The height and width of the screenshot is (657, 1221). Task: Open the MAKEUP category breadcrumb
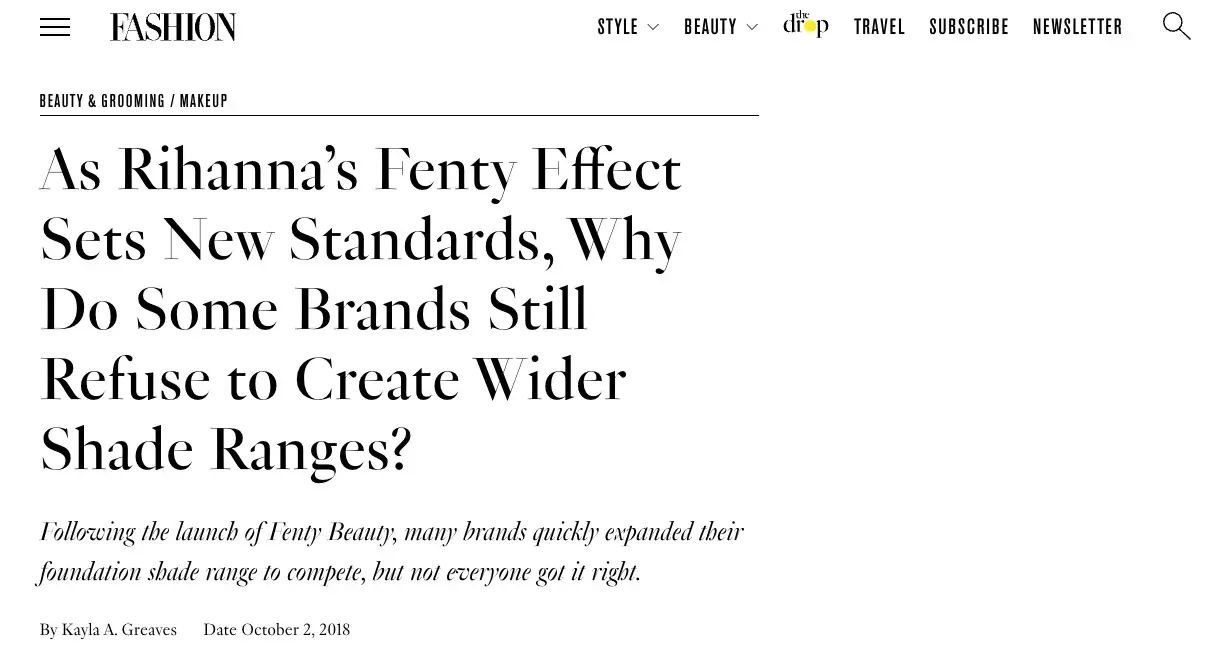point(204,100)
